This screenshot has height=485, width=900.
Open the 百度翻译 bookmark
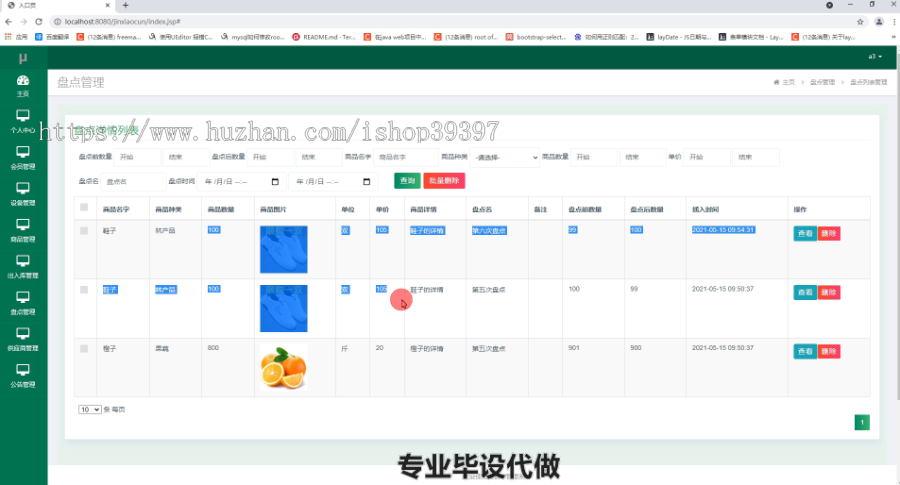coord(52,37)
